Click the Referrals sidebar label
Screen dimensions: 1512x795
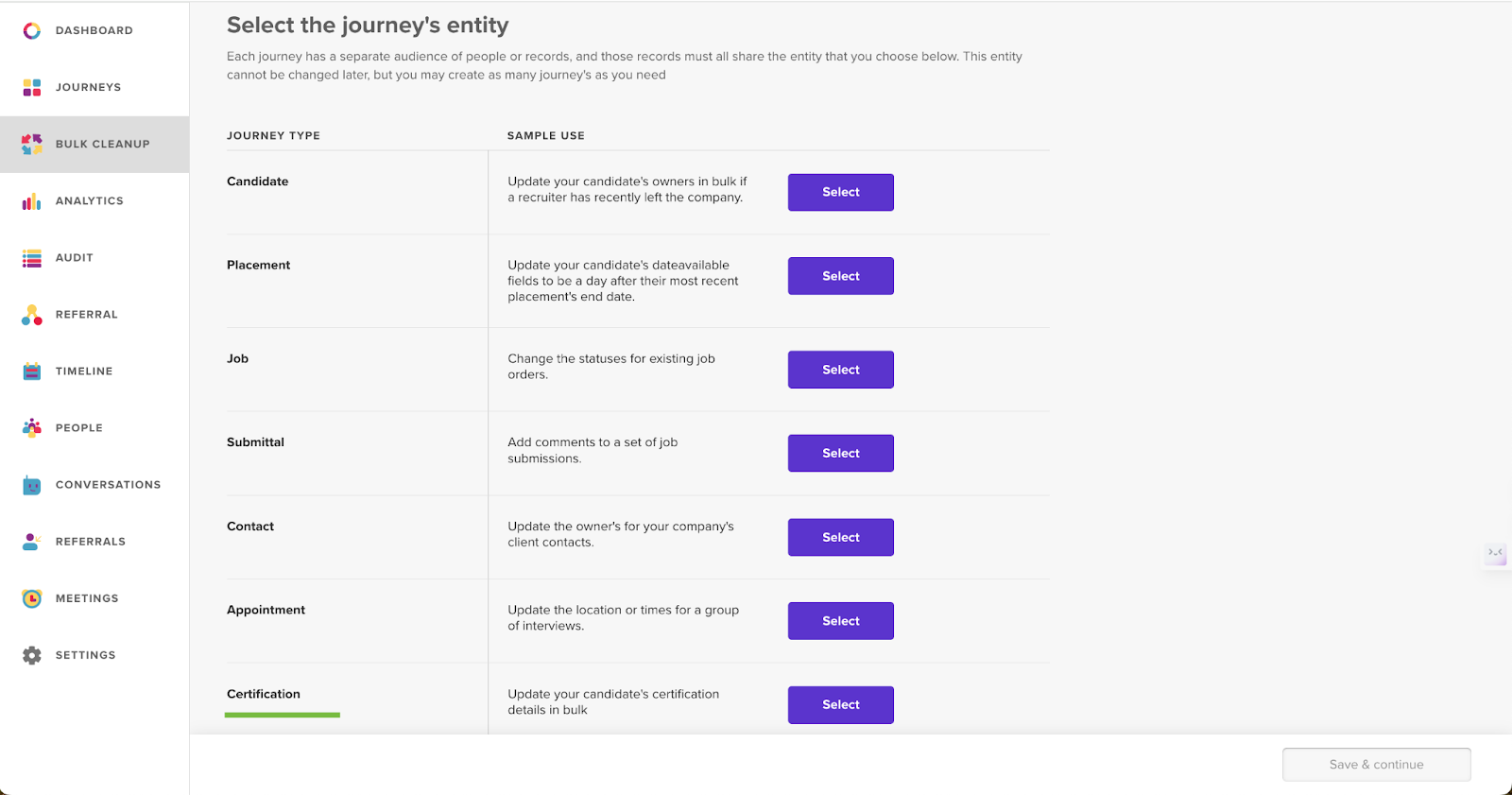[91, 542]
